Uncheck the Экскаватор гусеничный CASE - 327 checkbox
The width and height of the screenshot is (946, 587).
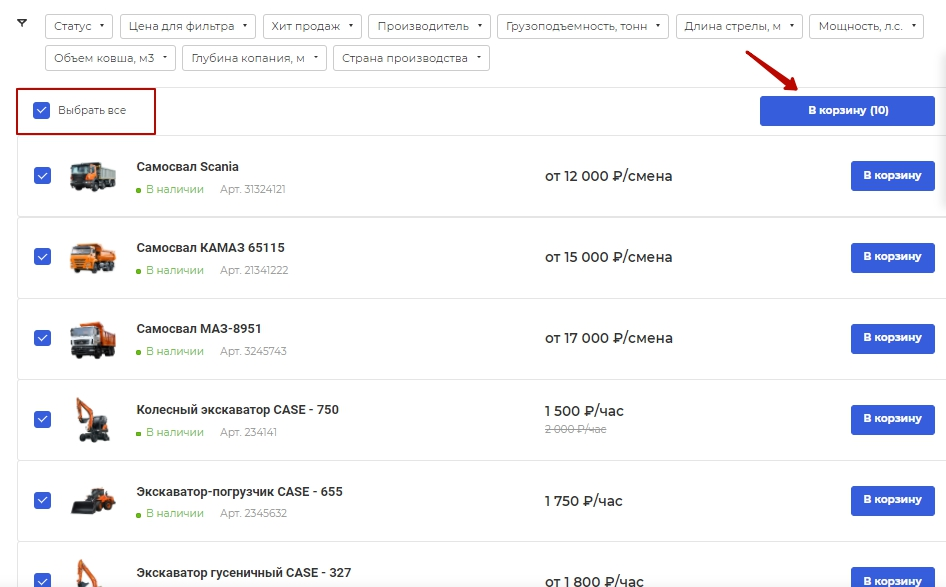[42, 580]
